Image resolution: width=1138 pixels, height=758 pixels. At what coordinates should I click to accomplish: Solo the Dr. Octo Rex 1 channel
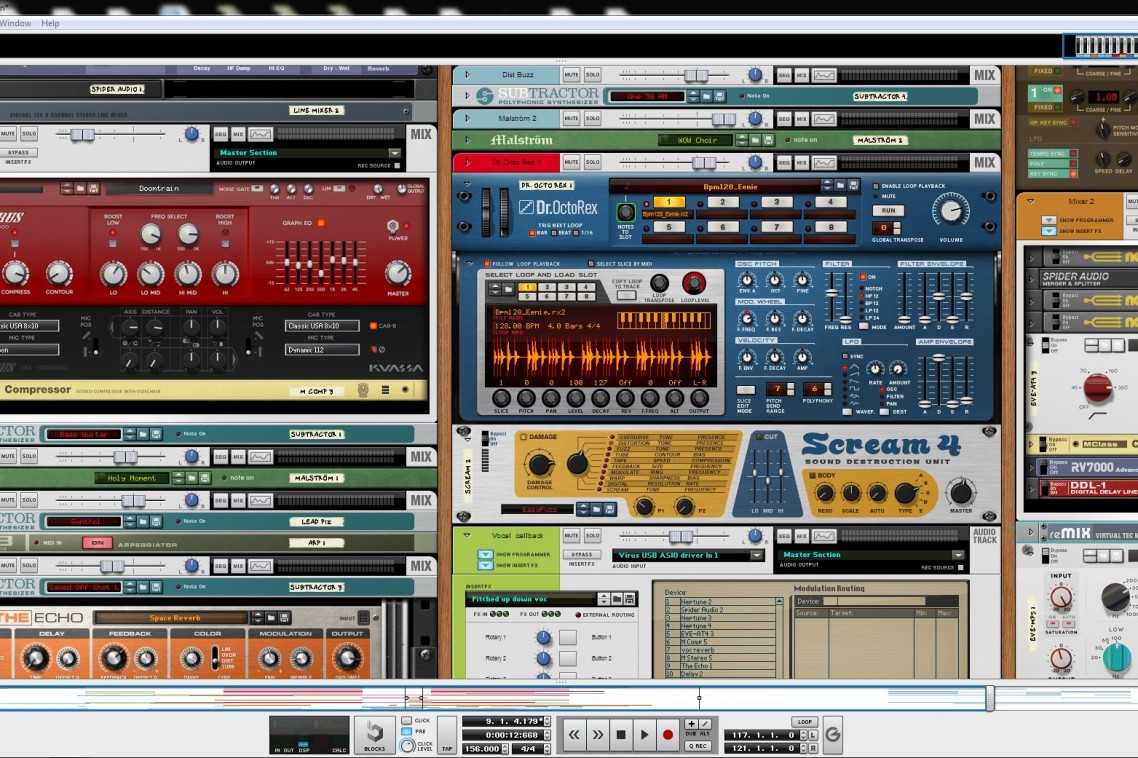coord(592,162)
